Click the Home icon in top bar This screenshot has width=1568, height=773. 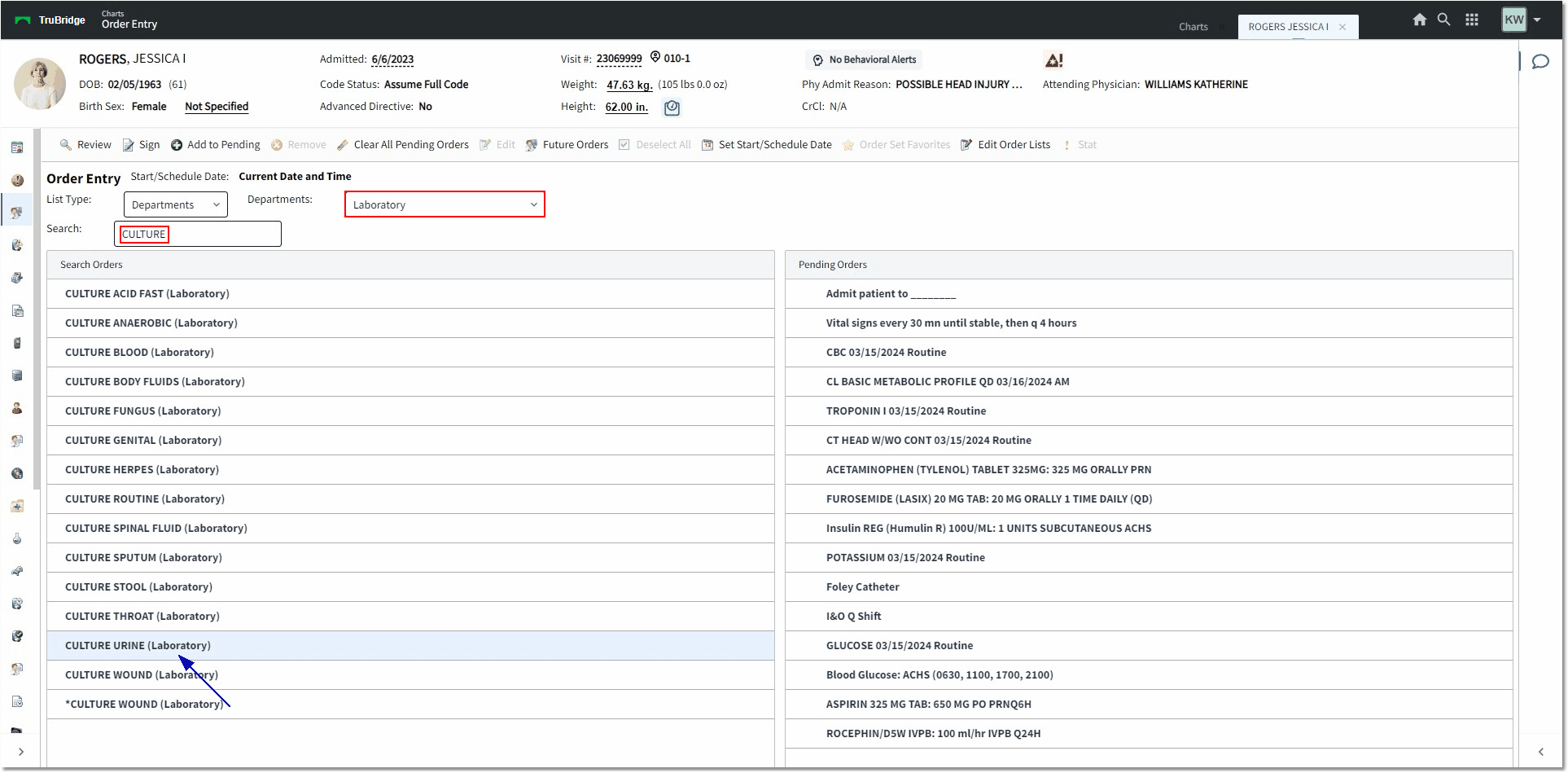[x=1419, y=20]
